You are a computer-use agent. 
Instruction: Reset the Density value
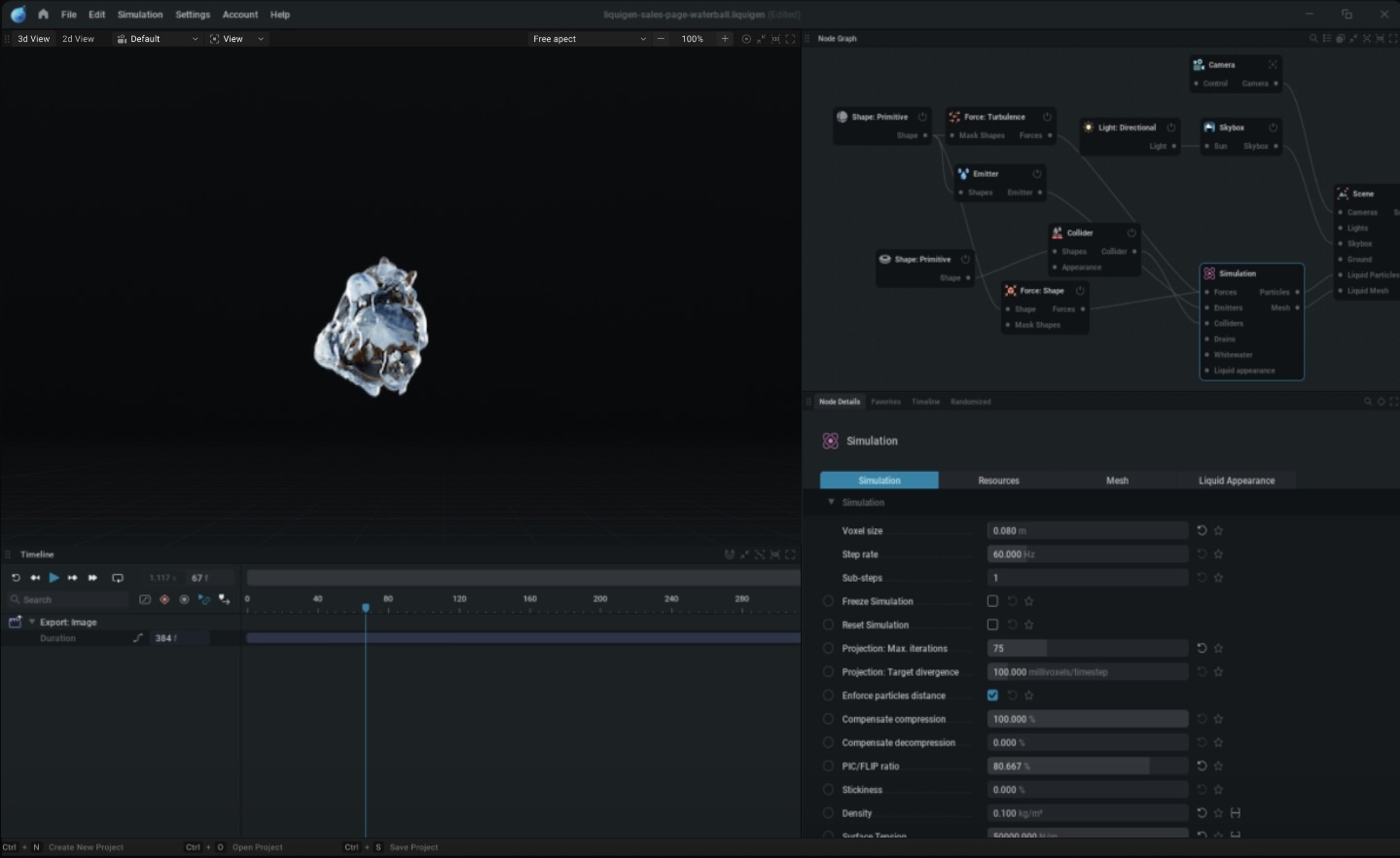[x=1202, y=813]
